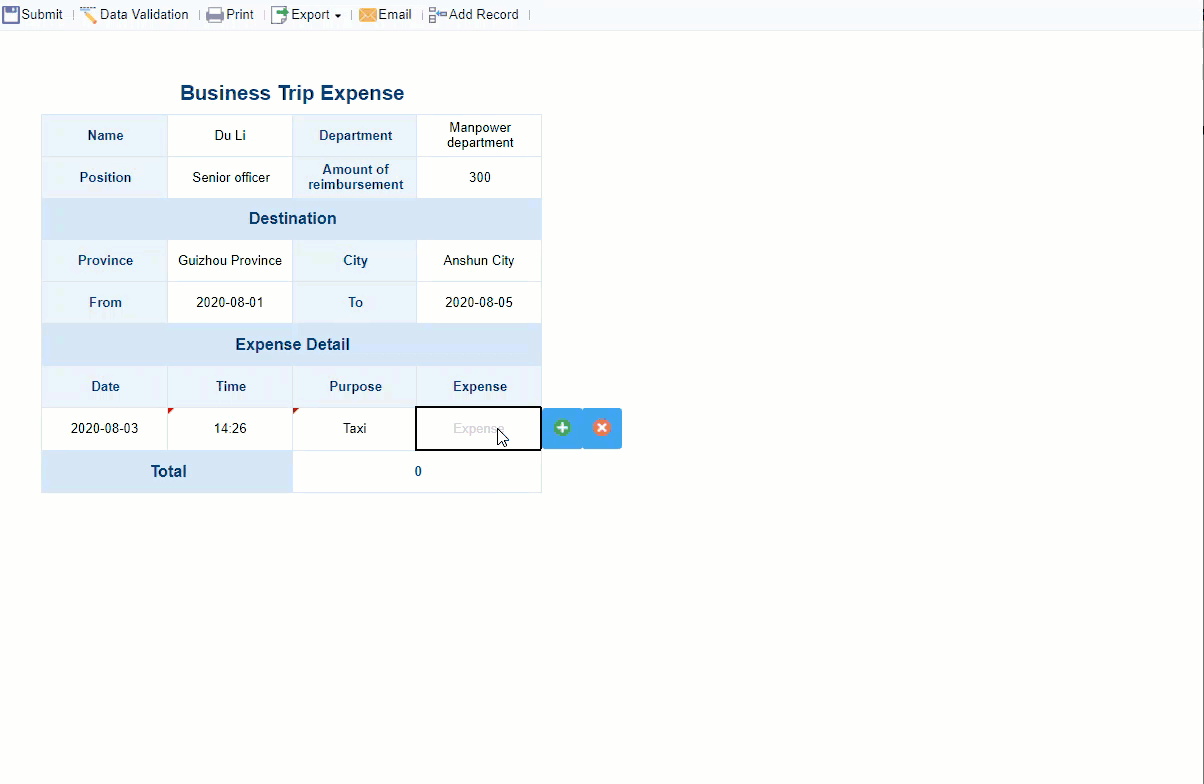
Task: Click the 'Time' column header
Action: 230,386
